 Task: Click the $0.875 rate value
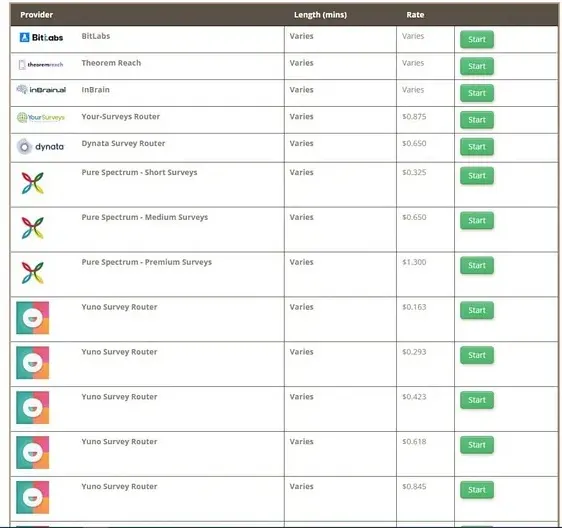[x=414, y=117]
